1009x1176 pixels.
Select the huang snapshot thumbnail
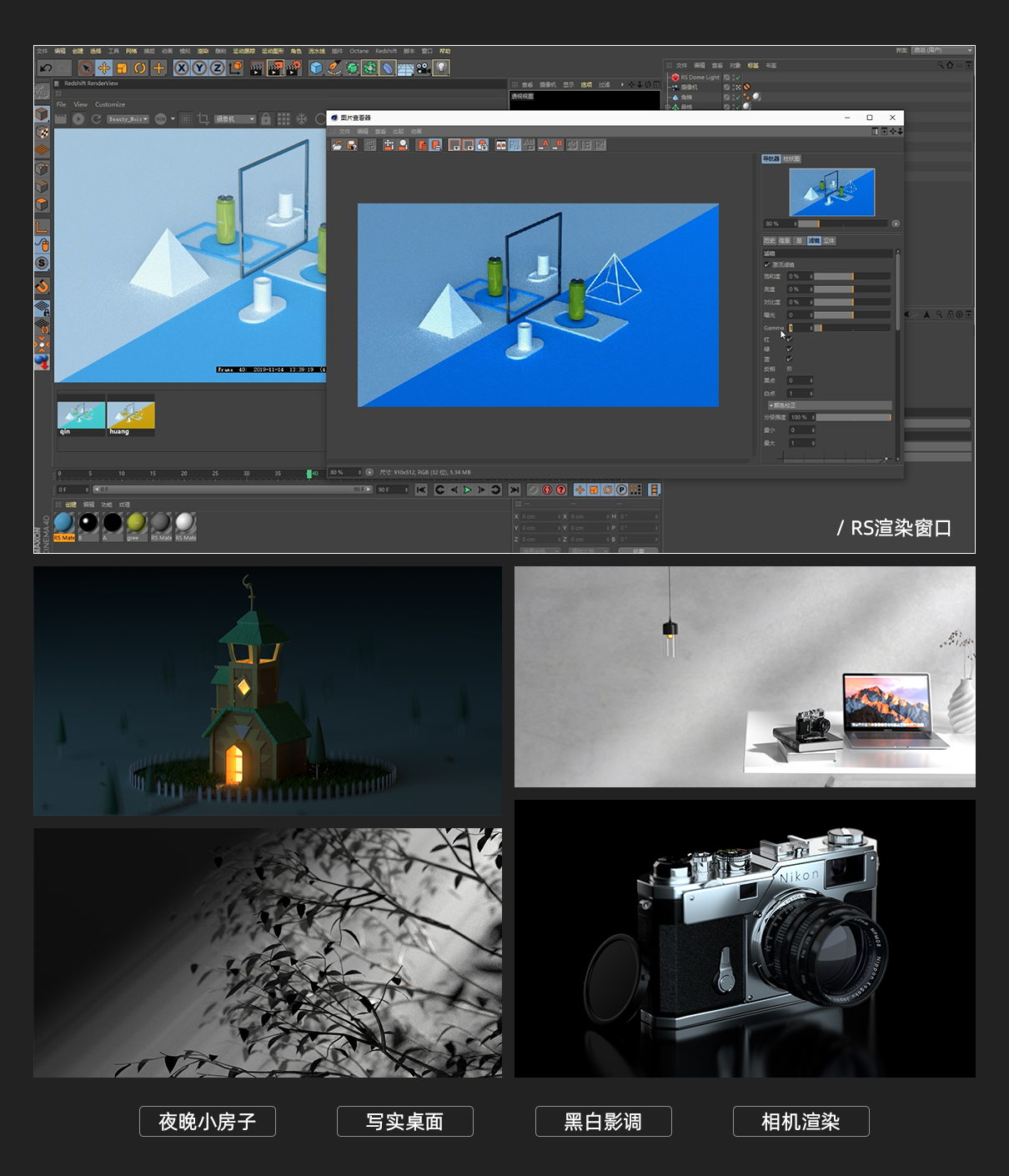point(131,416)
